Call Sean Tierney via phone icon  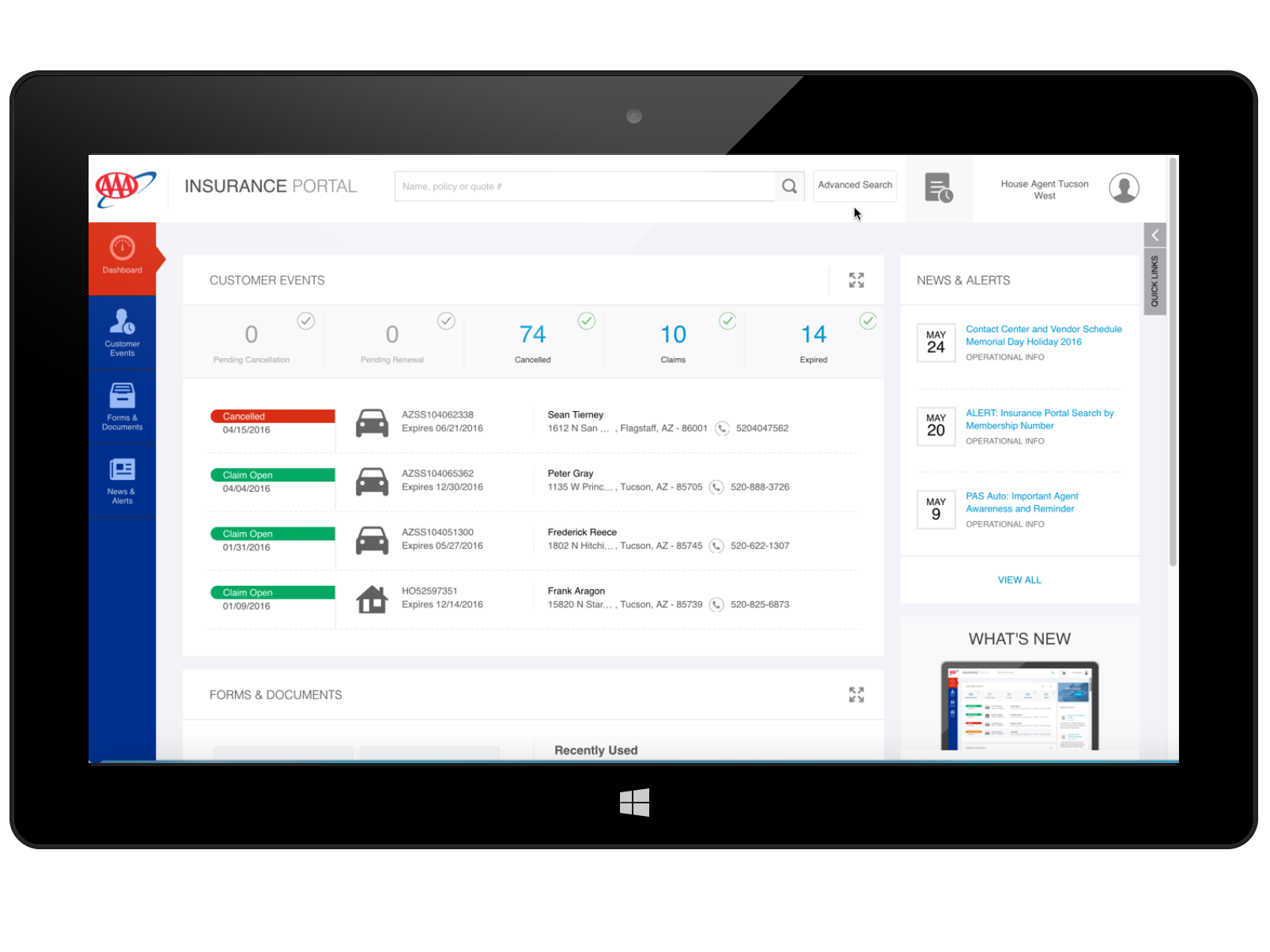[x=721, y=429]
